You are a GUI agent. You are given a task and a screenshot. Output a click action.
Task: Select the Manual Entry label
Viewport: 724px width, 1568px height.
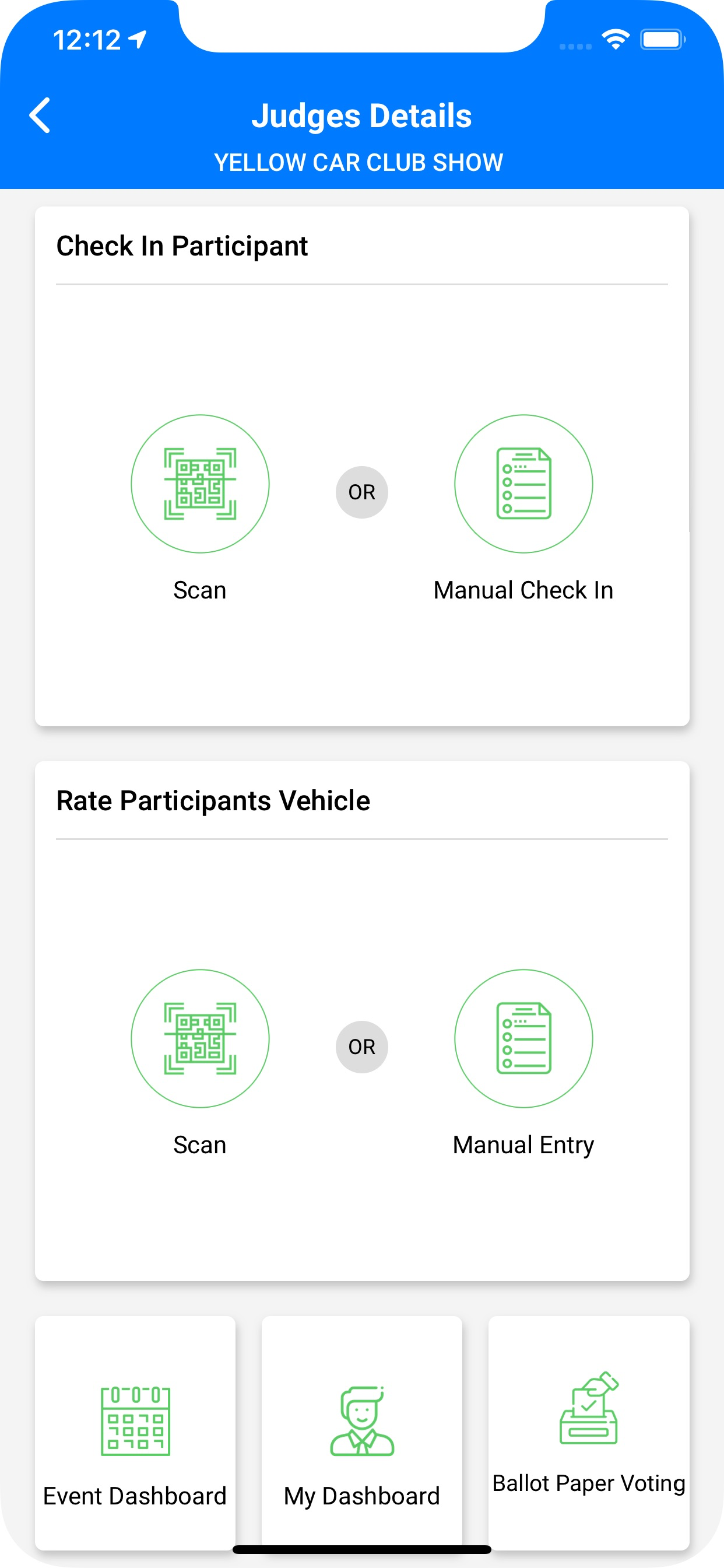coord(523,1146)
